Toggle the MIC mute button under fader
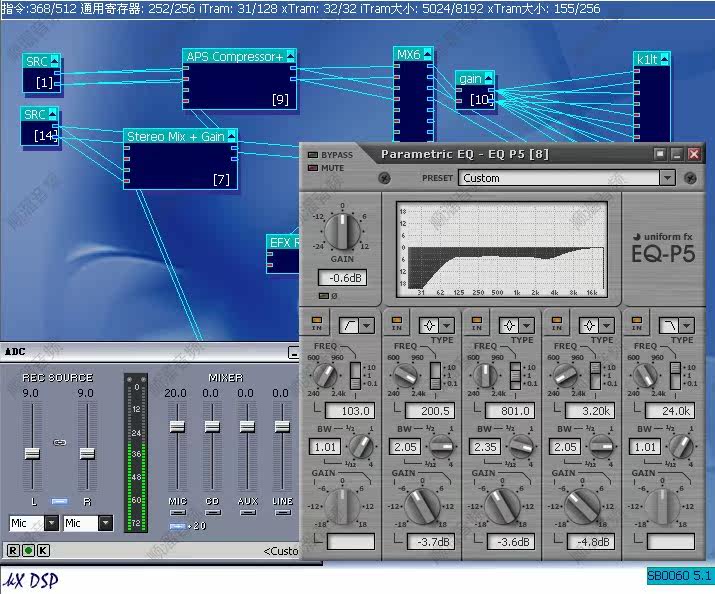This screenshot has width=715, height=594. point(178,512)
